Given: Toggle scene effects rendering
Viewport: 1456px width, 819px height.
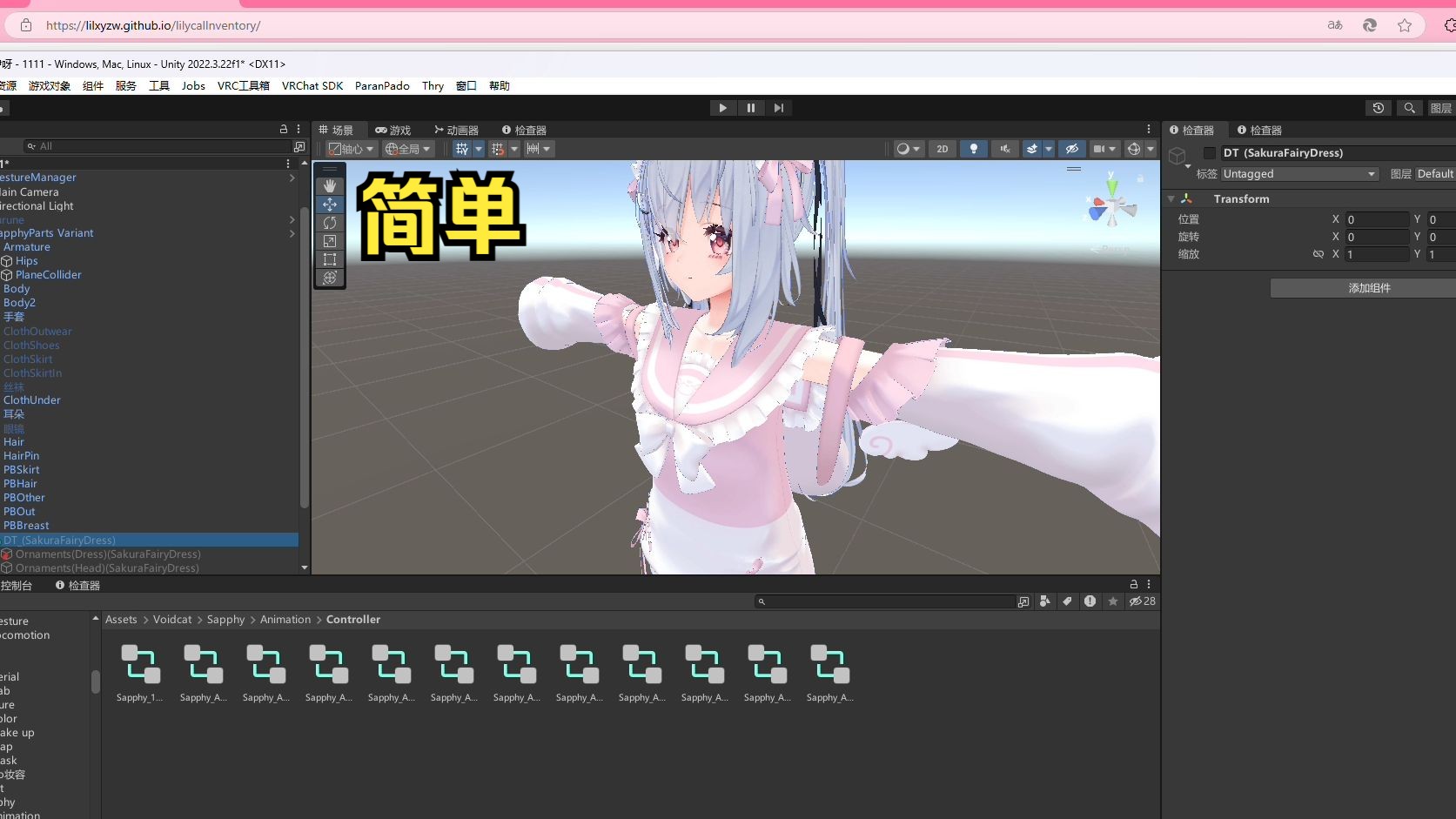Looking at the screenshot, I should pos(1032,149).
